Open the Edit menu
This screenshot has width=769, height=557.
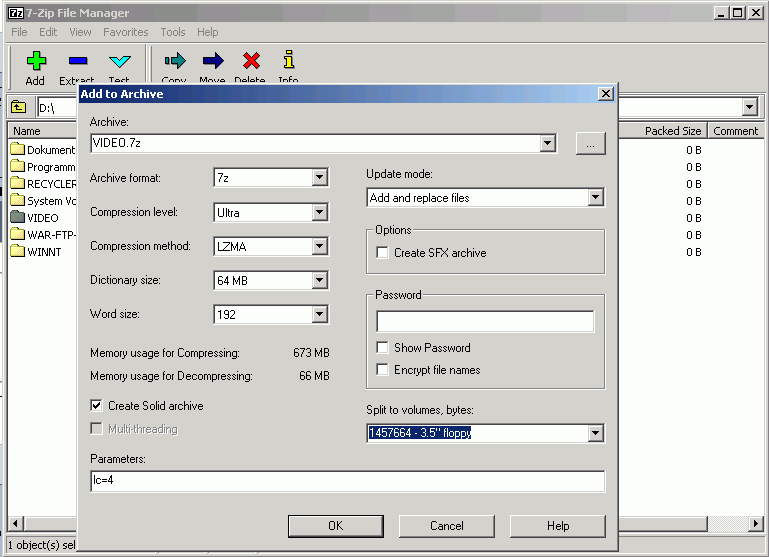(48, 32)
